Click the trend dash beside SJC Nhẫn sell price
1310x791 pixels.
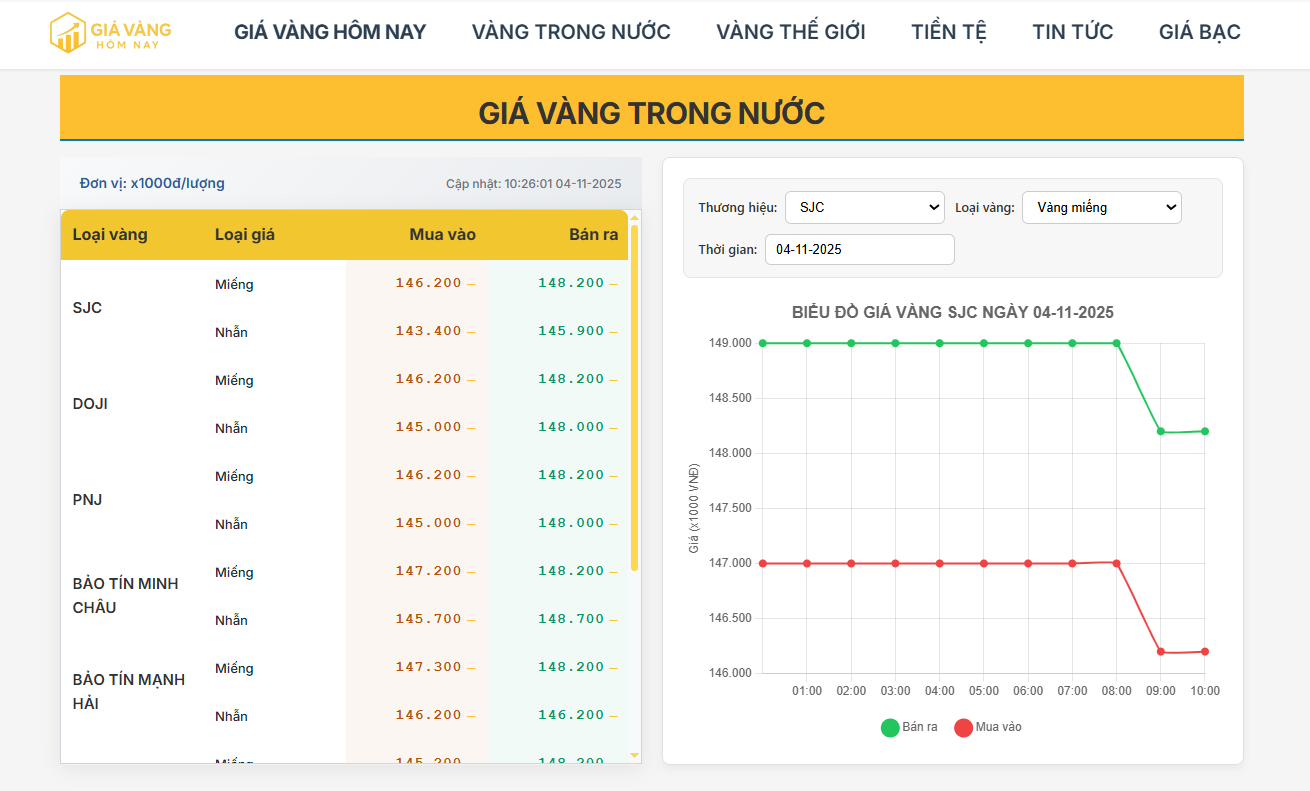[x=612, y=332]
